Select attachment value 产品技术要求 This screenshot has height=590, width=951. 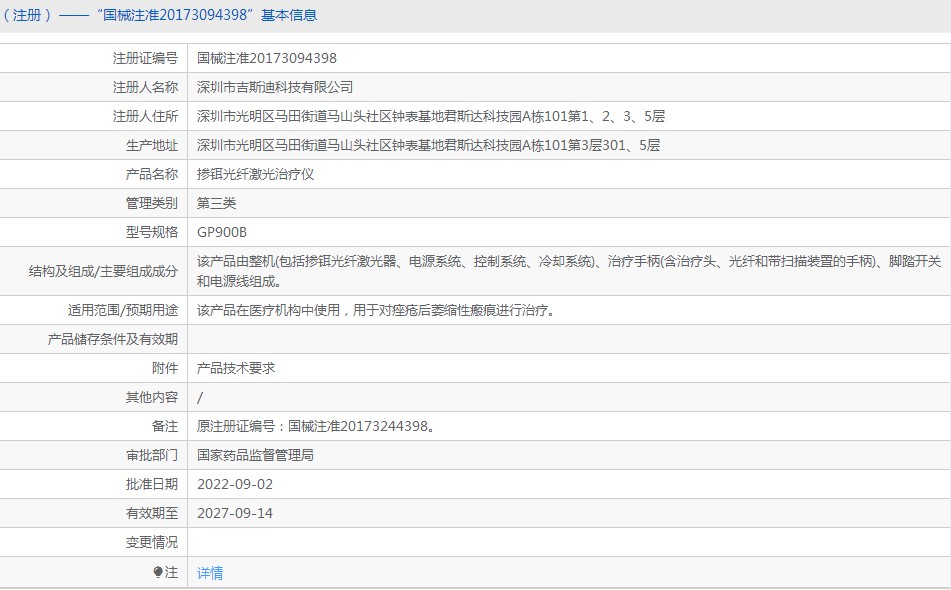236,369
